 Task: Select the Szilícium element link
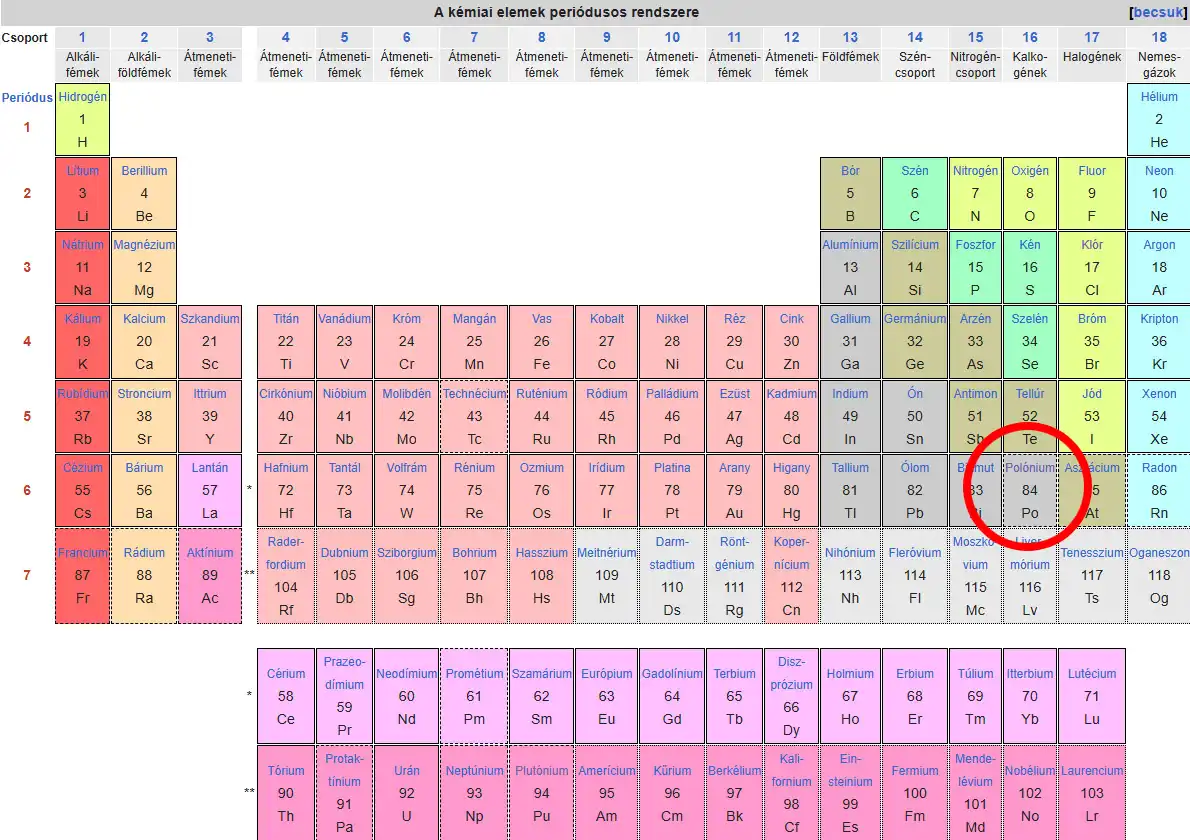click(x=915, y=244)
